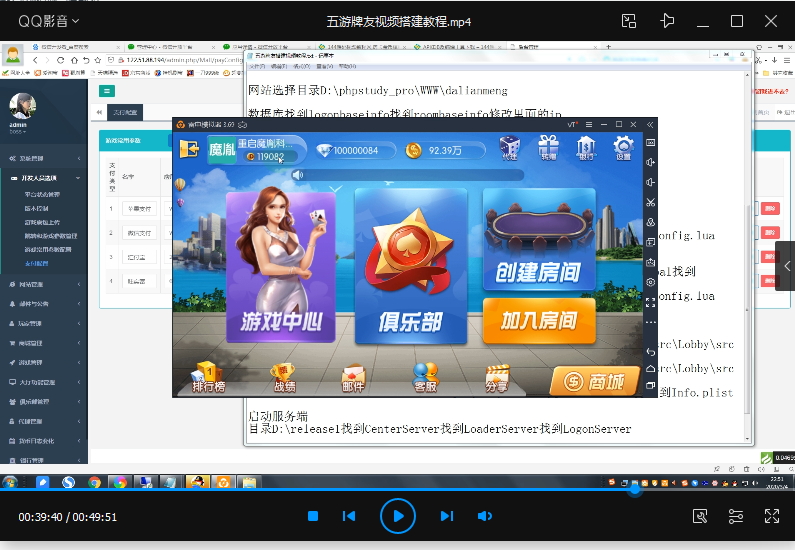Click the browser home icon

pos(74,60)
